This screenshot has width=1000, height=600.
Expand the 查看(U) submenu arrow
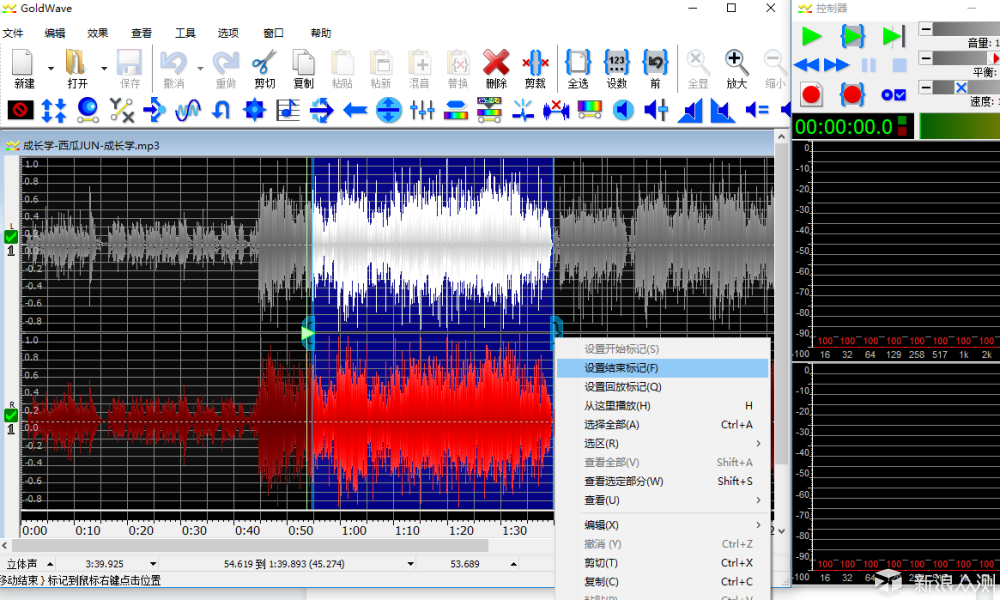[758, 500]
